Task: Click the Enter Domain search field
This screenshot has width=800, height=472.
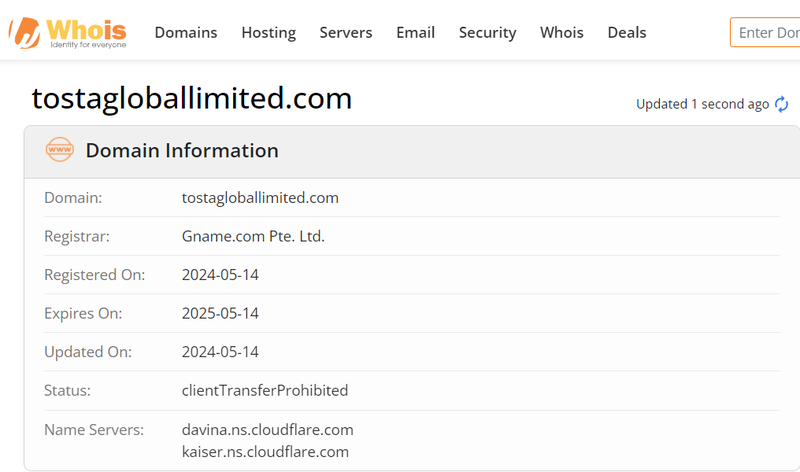Action: [768, 32]
